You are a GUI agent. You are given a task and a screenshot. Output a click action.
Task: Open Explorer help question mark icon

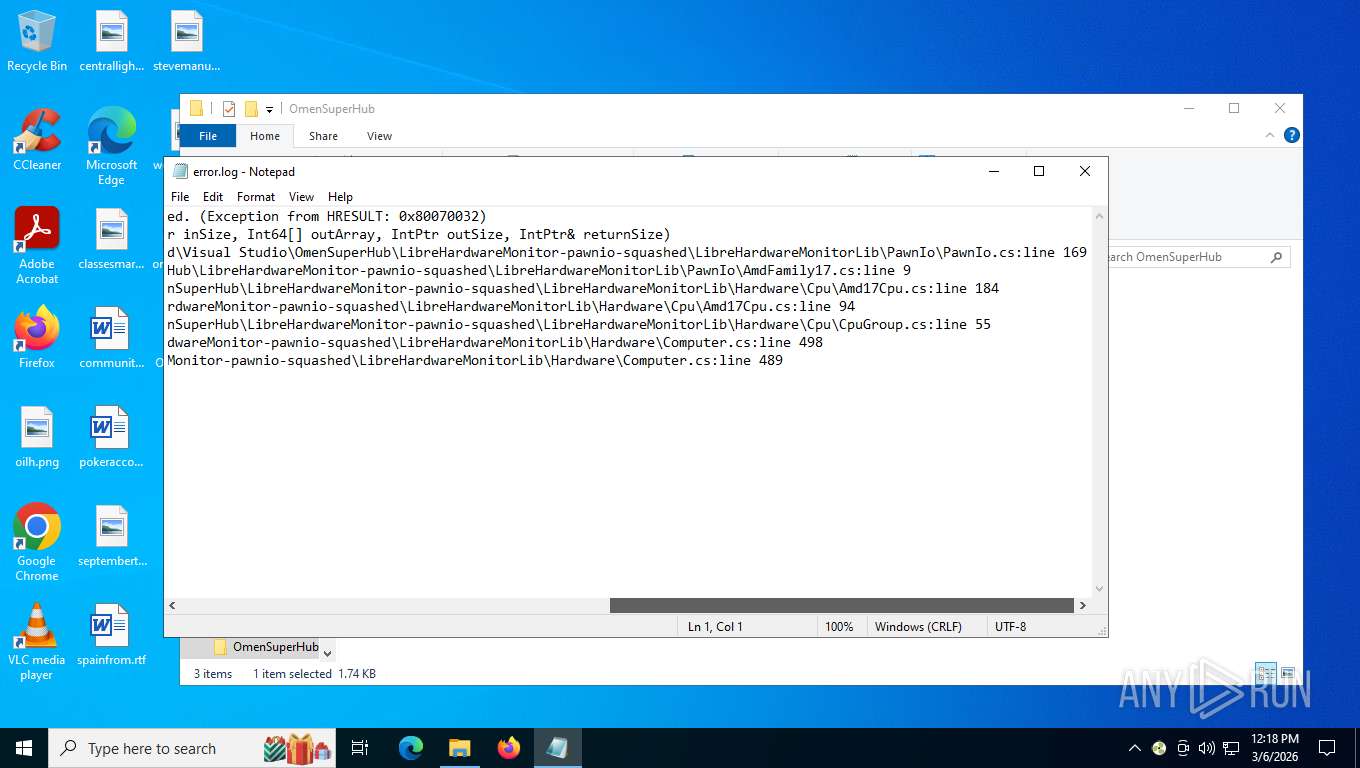click(1292, 135)
